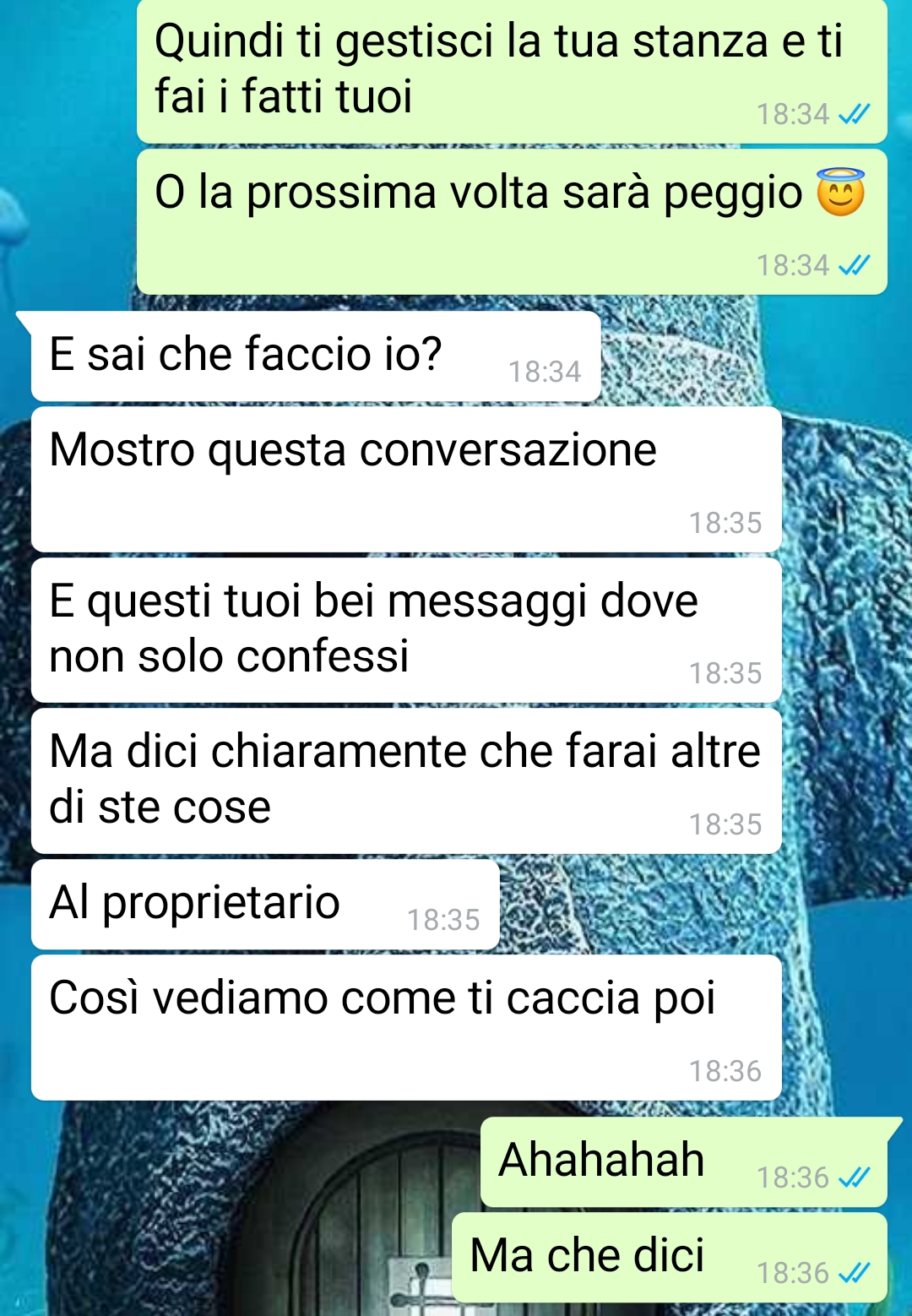Screen dimensions: 912x1316
Task: Tap the angel smiley emoji
Action: click(x=840, y=192)
